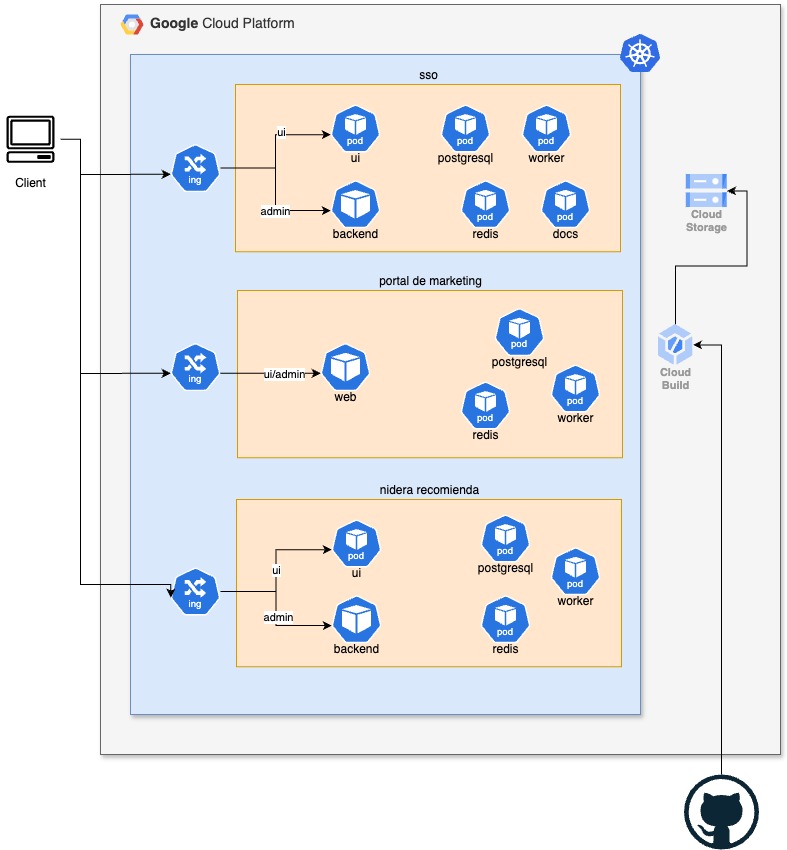The width and height of the screenshot is (787, 850).
Task: Click the 'ui' route label in sso
Action: 281,132
